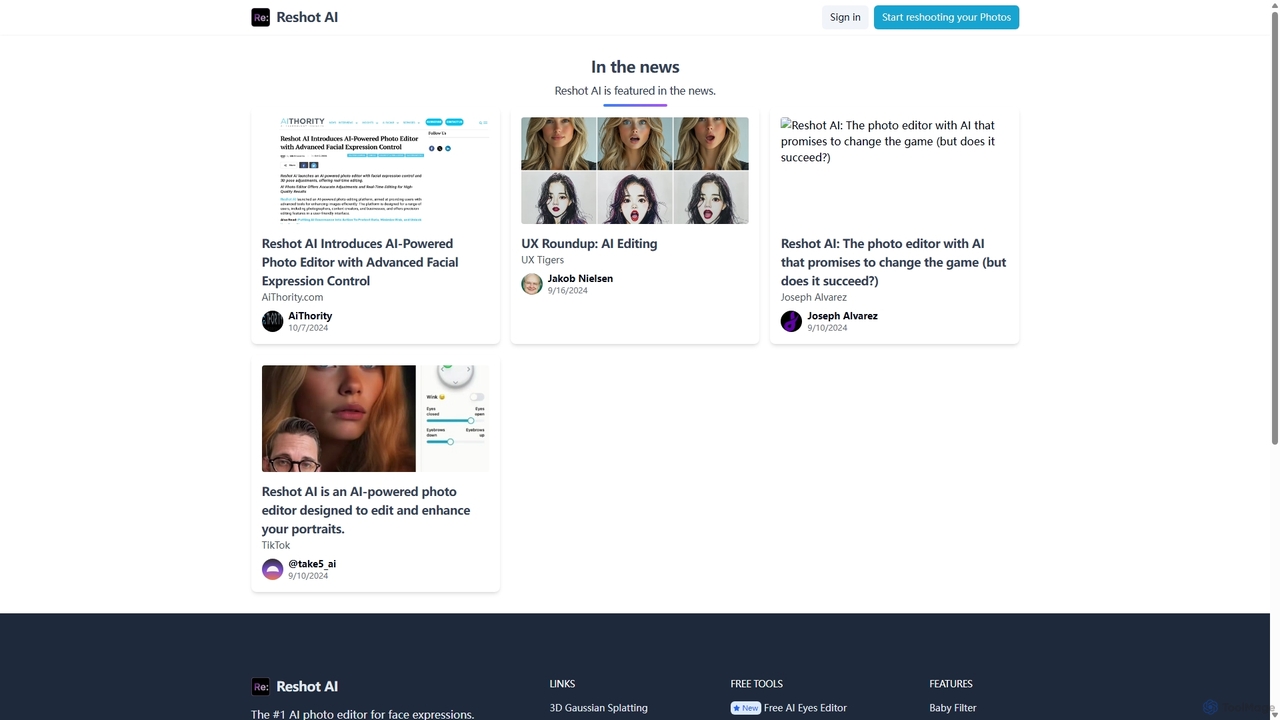Open the TikTok portrait editor thumbnail

(375, 418)
